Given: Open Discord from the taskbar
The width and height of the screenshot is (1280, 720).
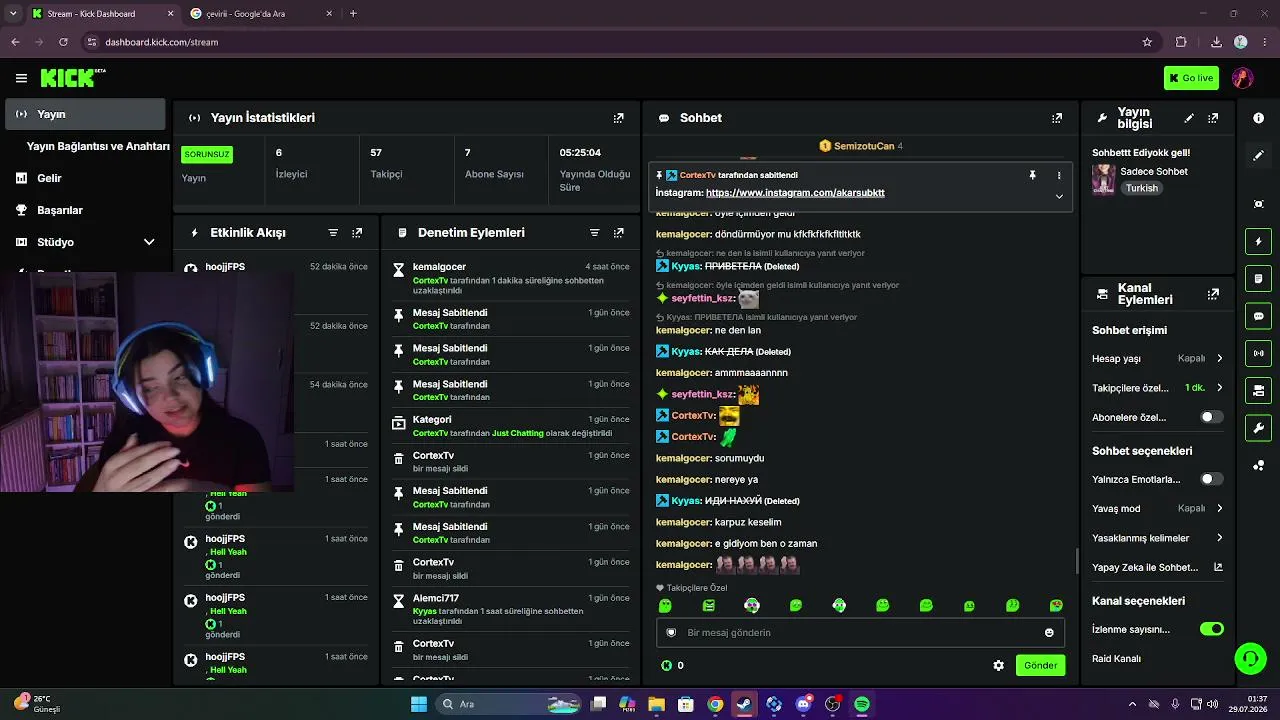Looking at the screenshot, I should point(803,704).
